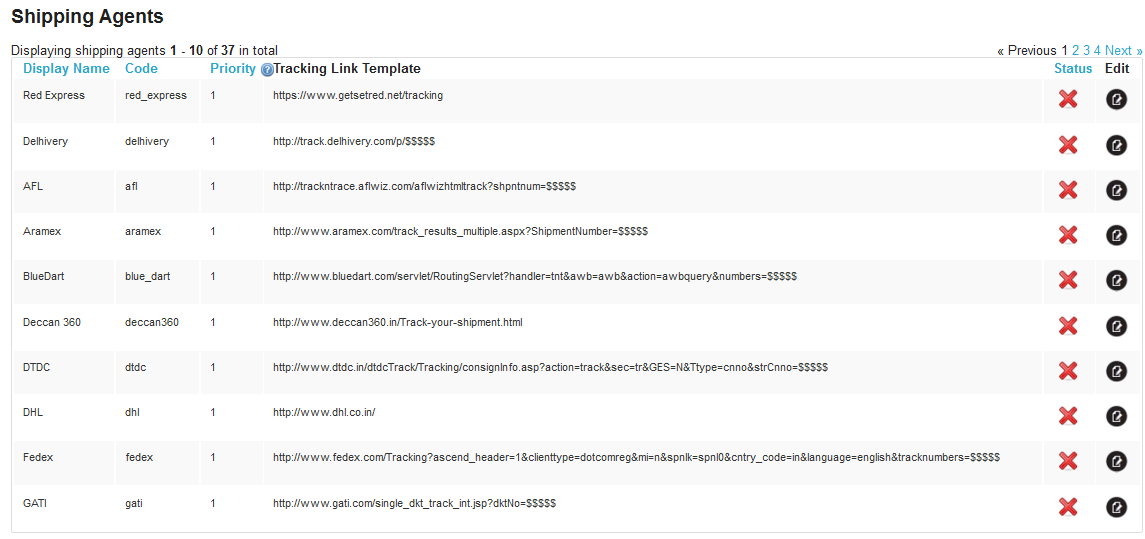
Task: Toggle the DTDC status red cross
Action: (1068, 371)
